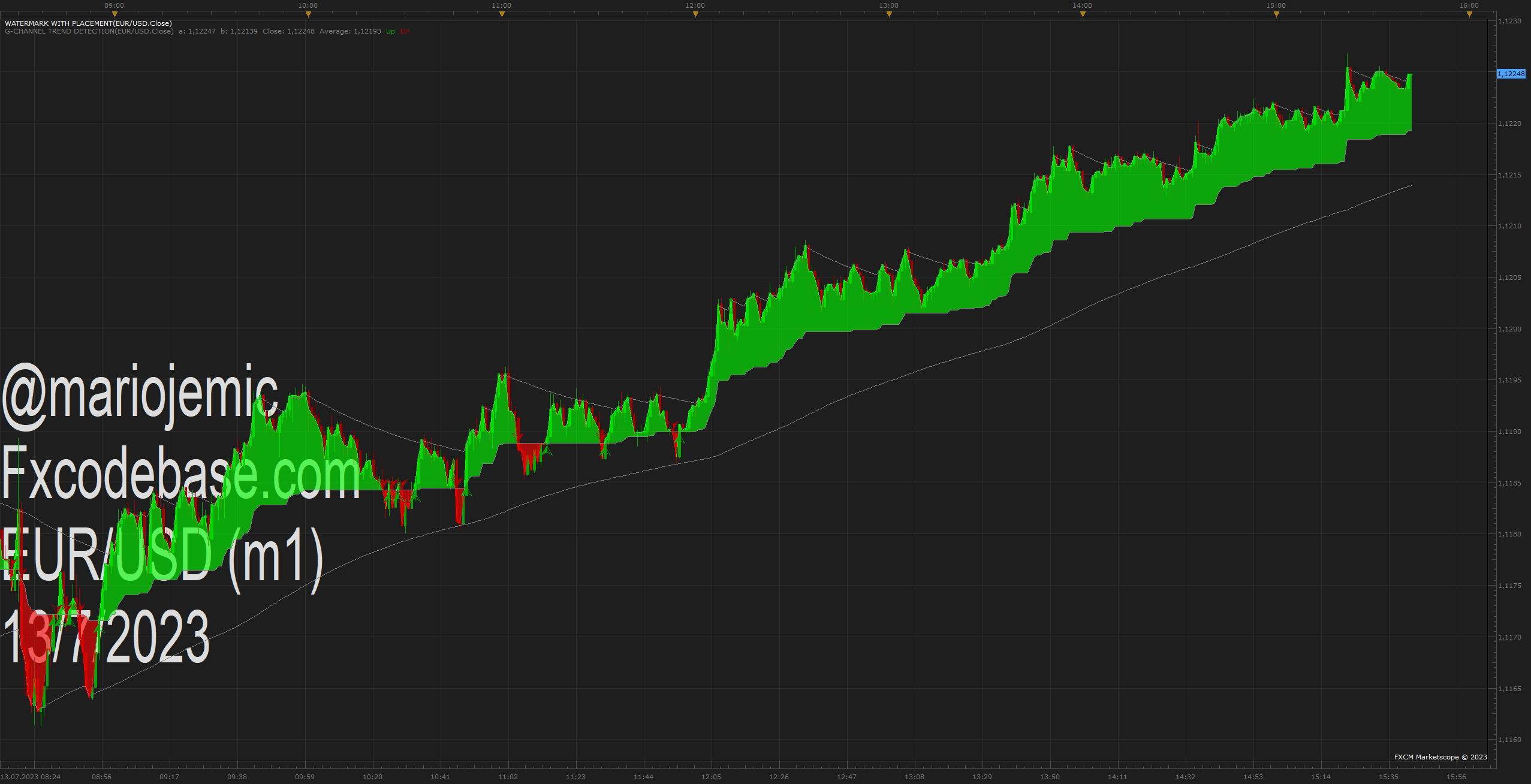Click the 15:56 time axis label
1531x784 pixels.
click(x=1456, y=777)
